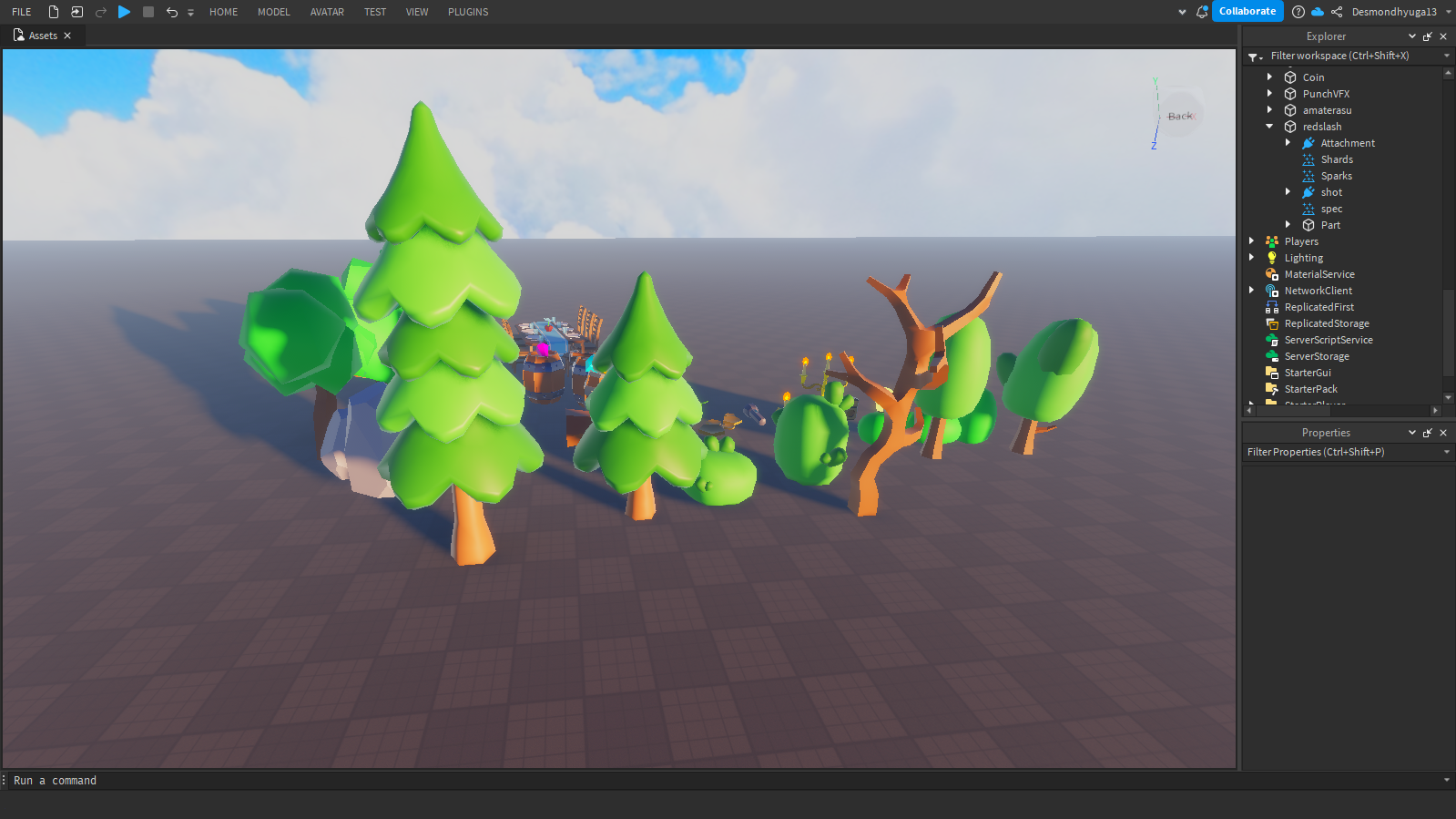Click the cloud save status icon
This screenshot has height=819, width=1456.
(x=1318, y=12)
